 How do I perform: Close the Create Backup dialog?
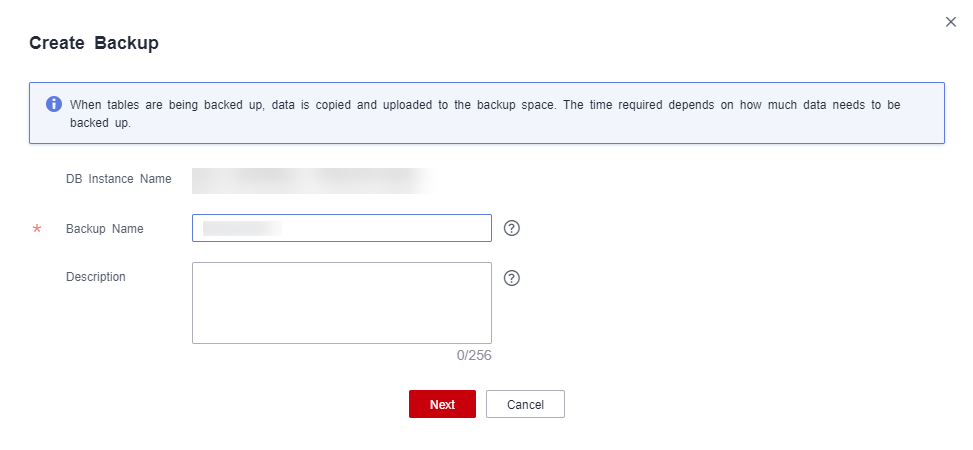[951, 21]
